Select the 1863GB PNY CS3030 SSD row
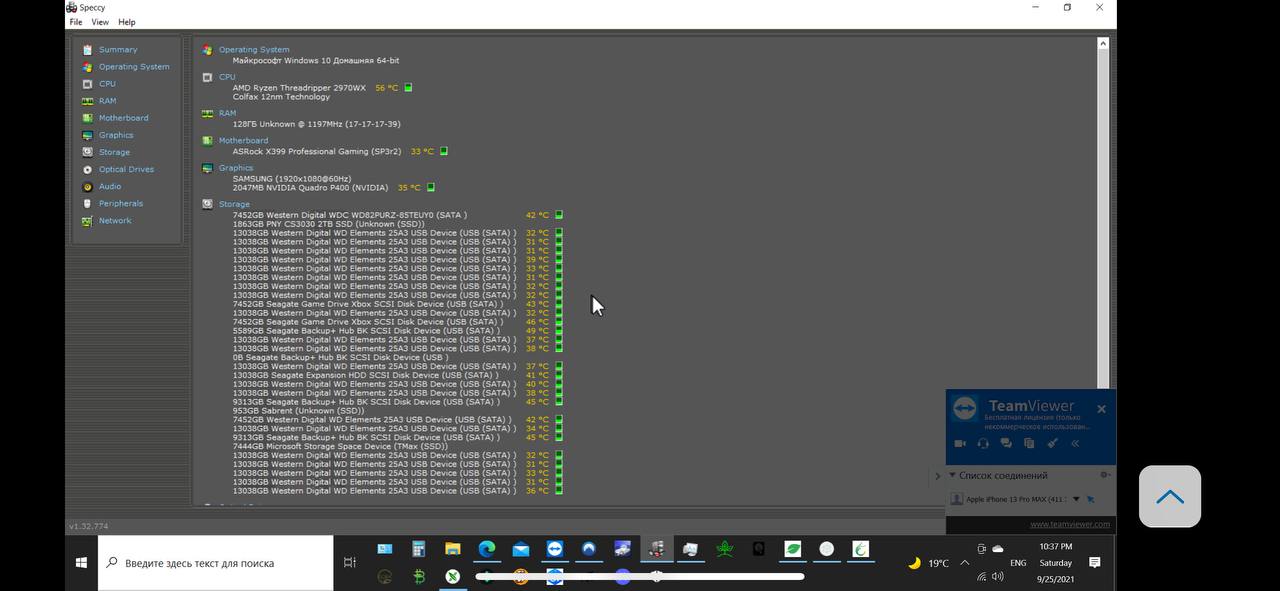The image size is (1280, 591). click(x=328, y=224)
